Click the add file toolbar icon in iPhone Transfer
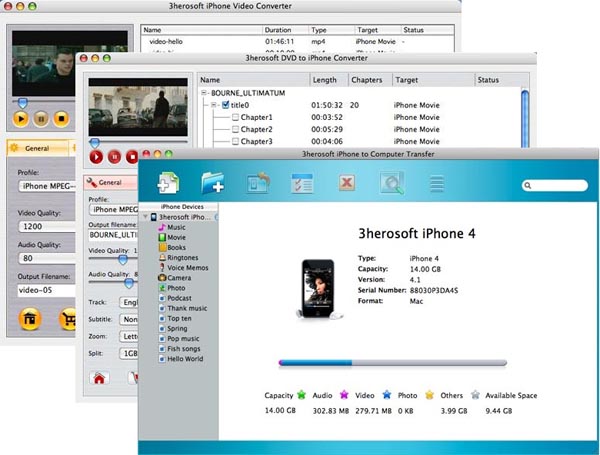600x455 pixels. pos(168,183)
